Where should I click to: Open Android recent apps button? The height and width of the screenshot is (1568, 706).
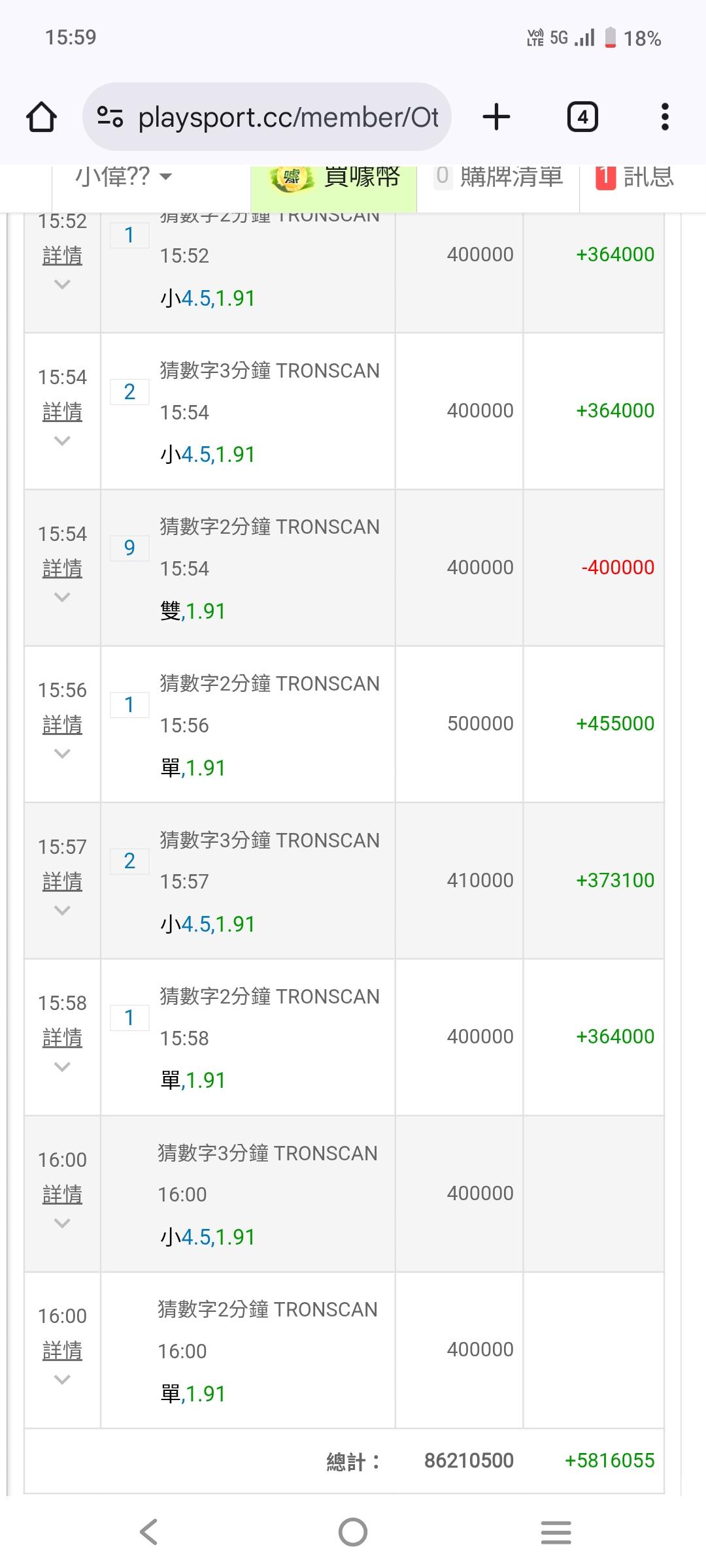pos(556,1532)
